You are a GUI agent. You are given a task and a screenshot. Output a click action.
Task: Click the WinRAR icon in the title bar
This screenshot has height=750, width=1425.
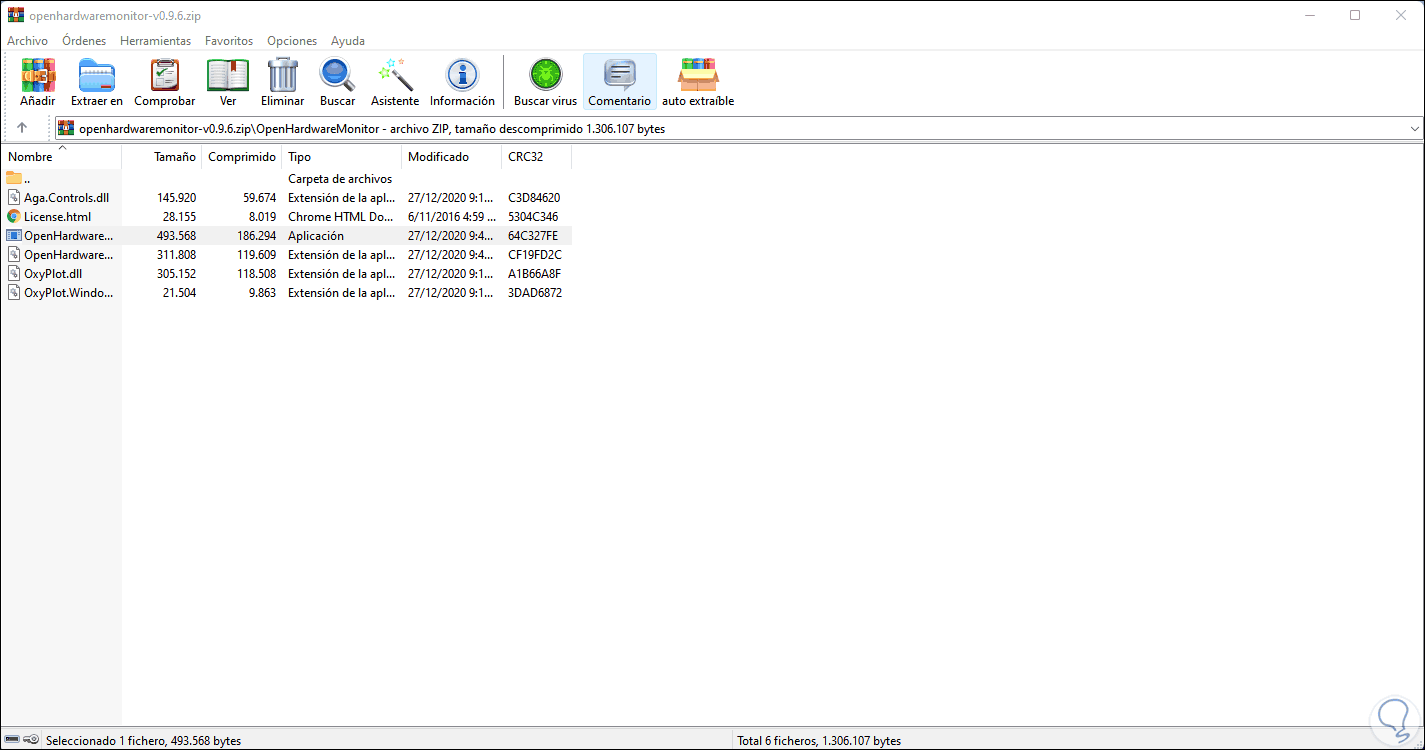click(x=15, y=15)
